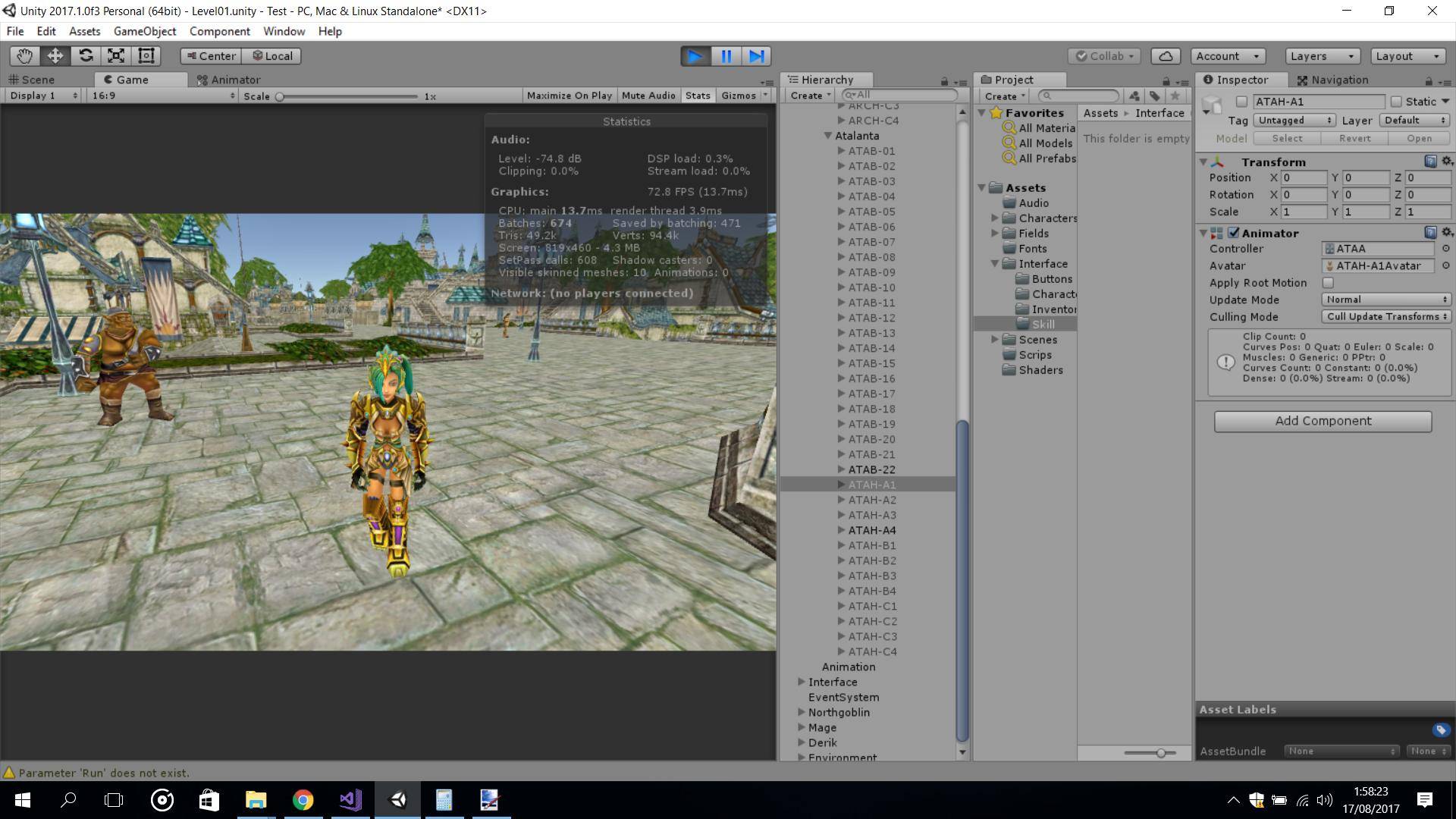Screen dimensions: 1456x819
Task: Click the Step frame button
Action: (x=756, y=56)
